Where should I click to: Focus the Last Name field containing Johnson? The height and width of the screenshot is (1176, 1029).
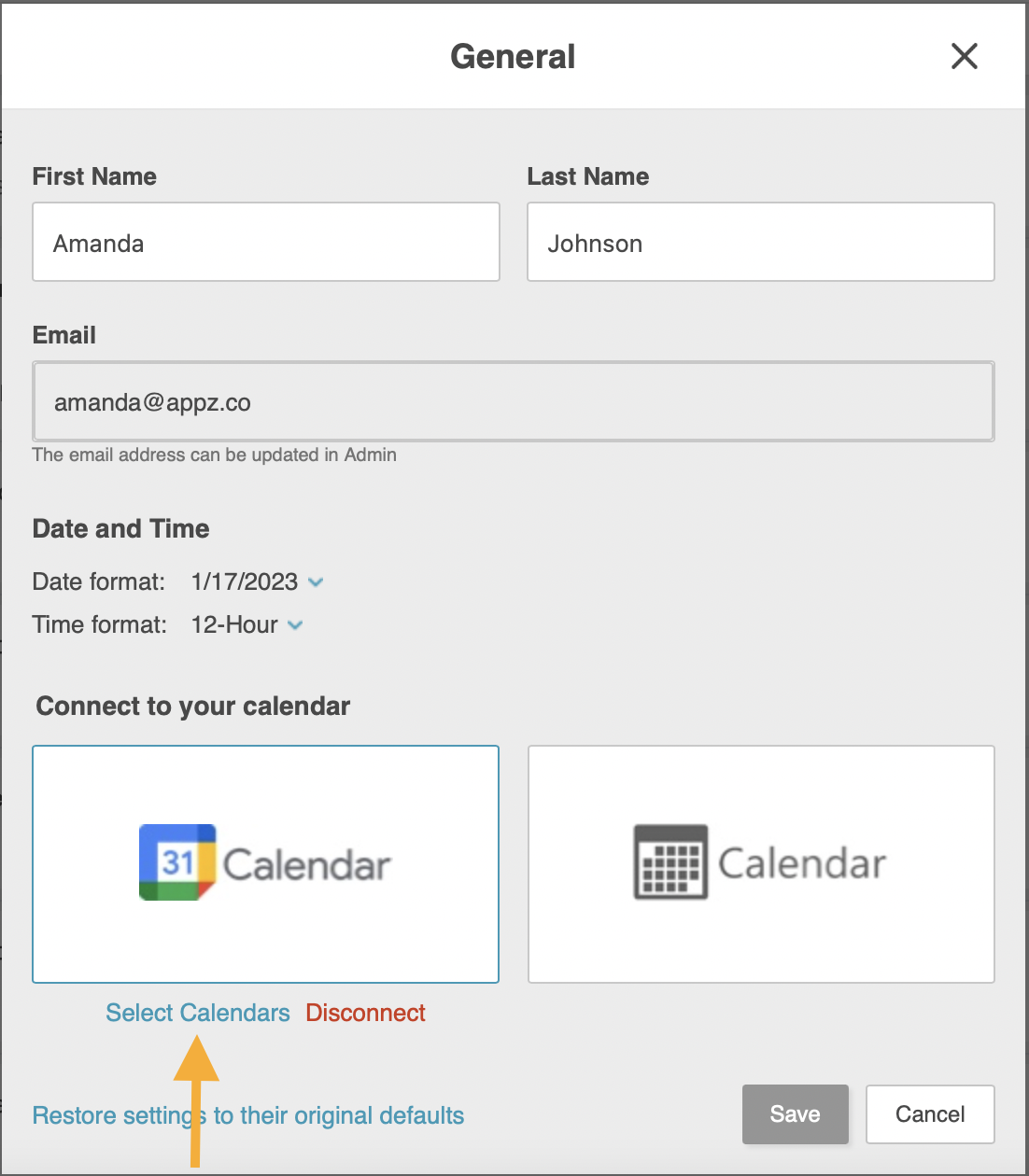point(760,243)
